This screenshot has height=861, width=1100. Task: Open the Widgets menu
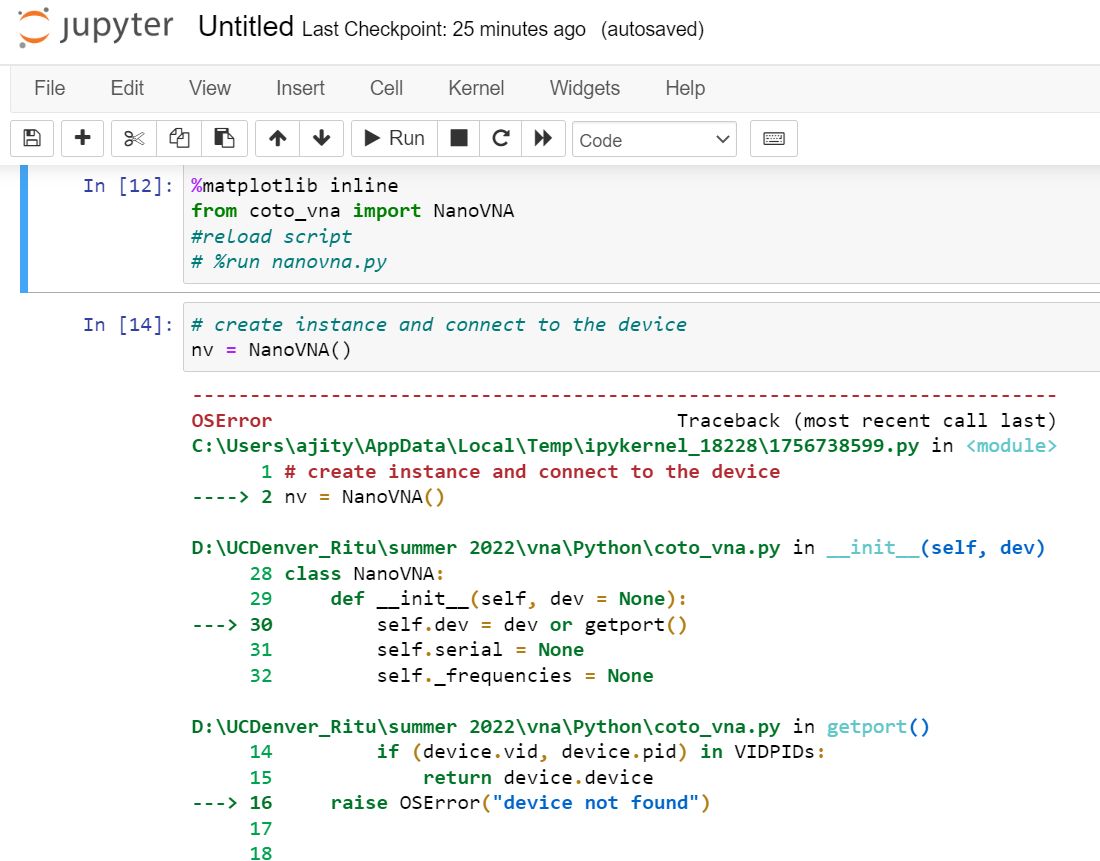coord(585,88)
